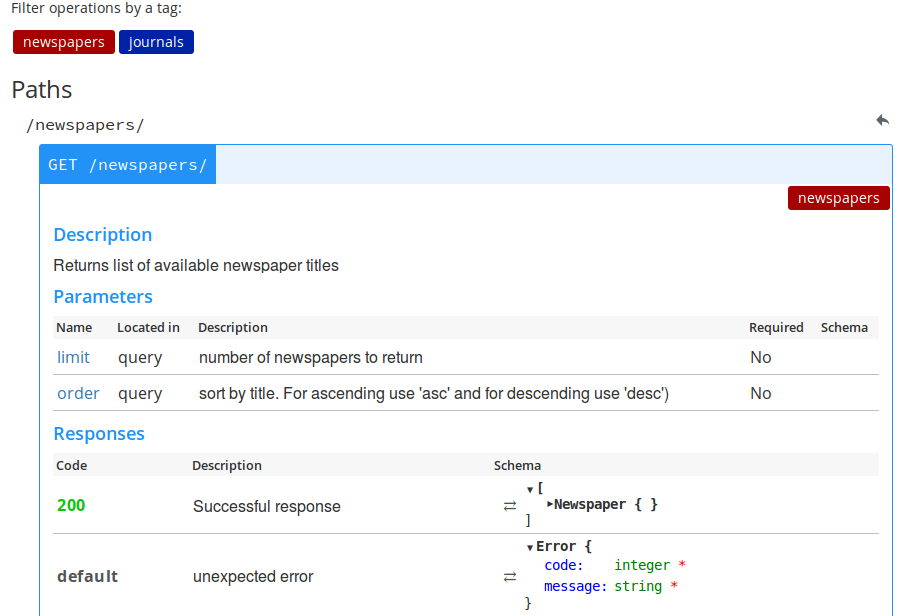Filter operations by the journals tag
The image size is (902, 616).
[156, 42]
